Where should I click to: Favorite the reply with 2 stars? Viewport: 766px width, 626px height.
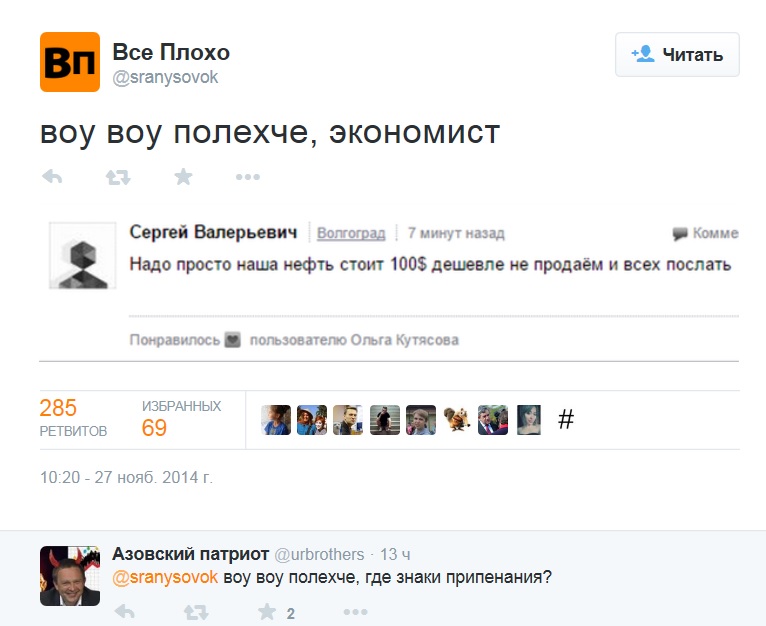point(267,612)
